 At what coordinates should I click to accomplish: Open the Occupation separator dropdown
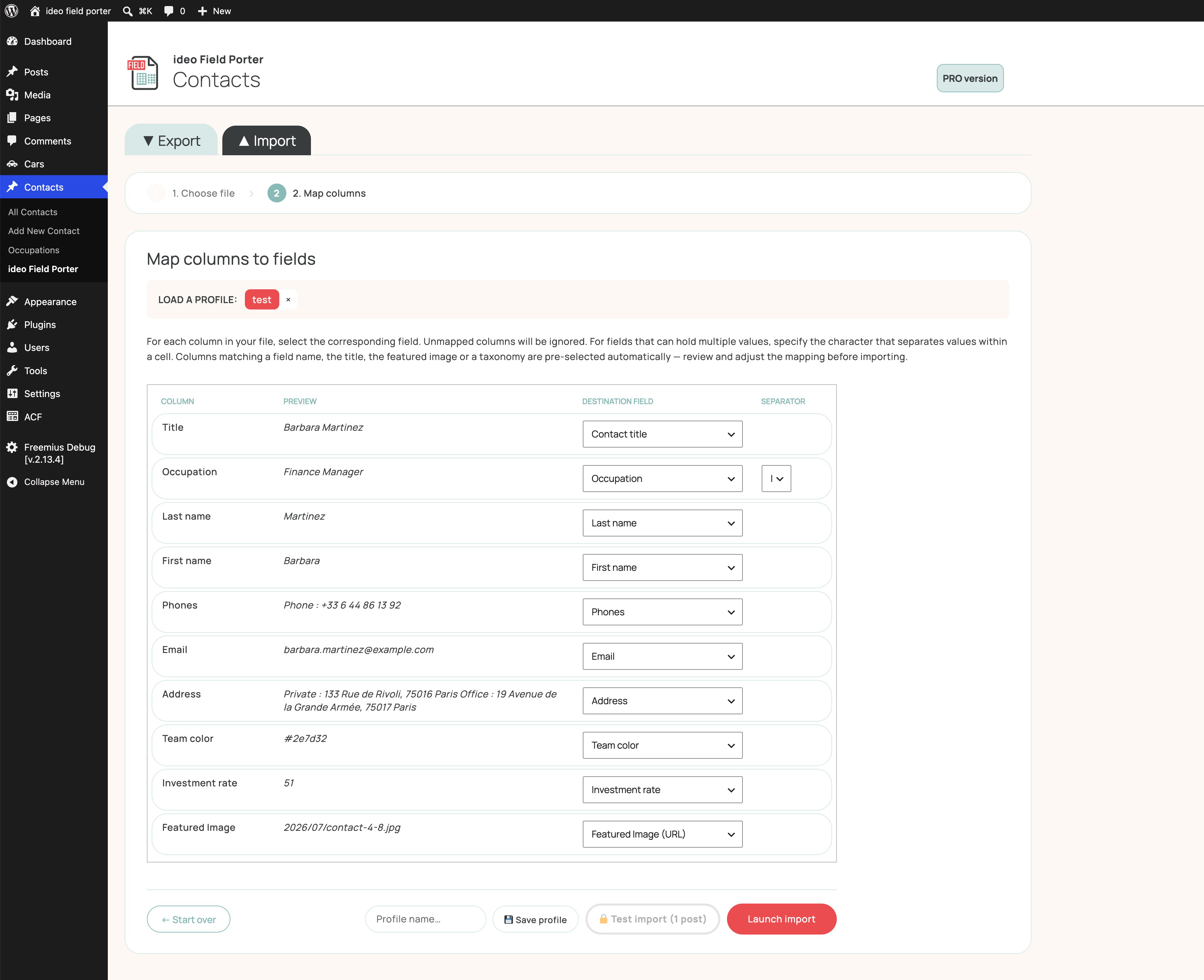pos(777,479)
